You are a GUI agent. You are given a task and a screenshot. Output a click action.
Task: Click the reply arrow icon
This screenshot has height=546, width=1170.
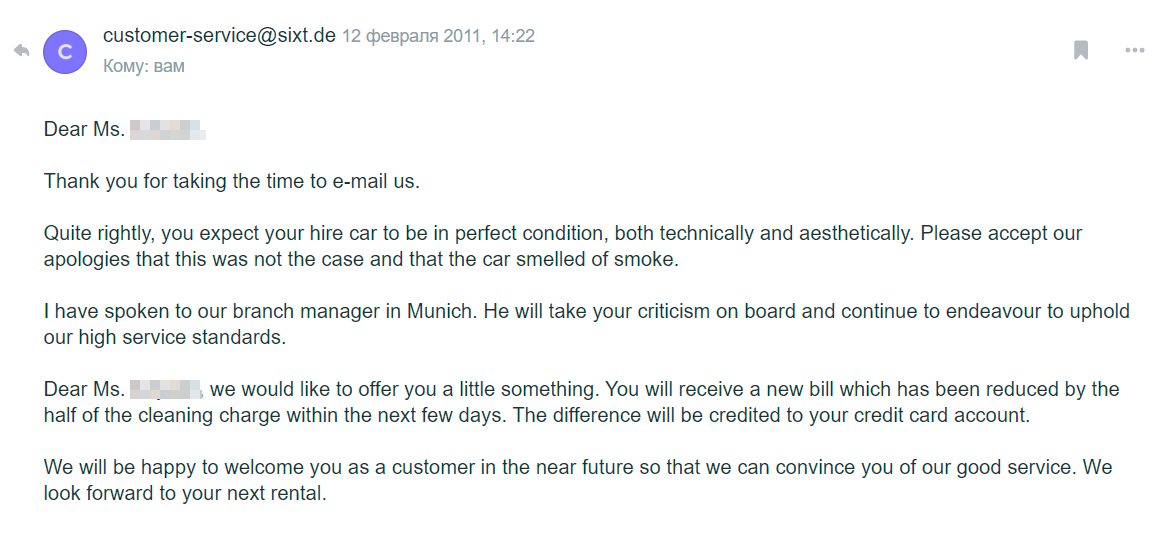tap(22, 51)
